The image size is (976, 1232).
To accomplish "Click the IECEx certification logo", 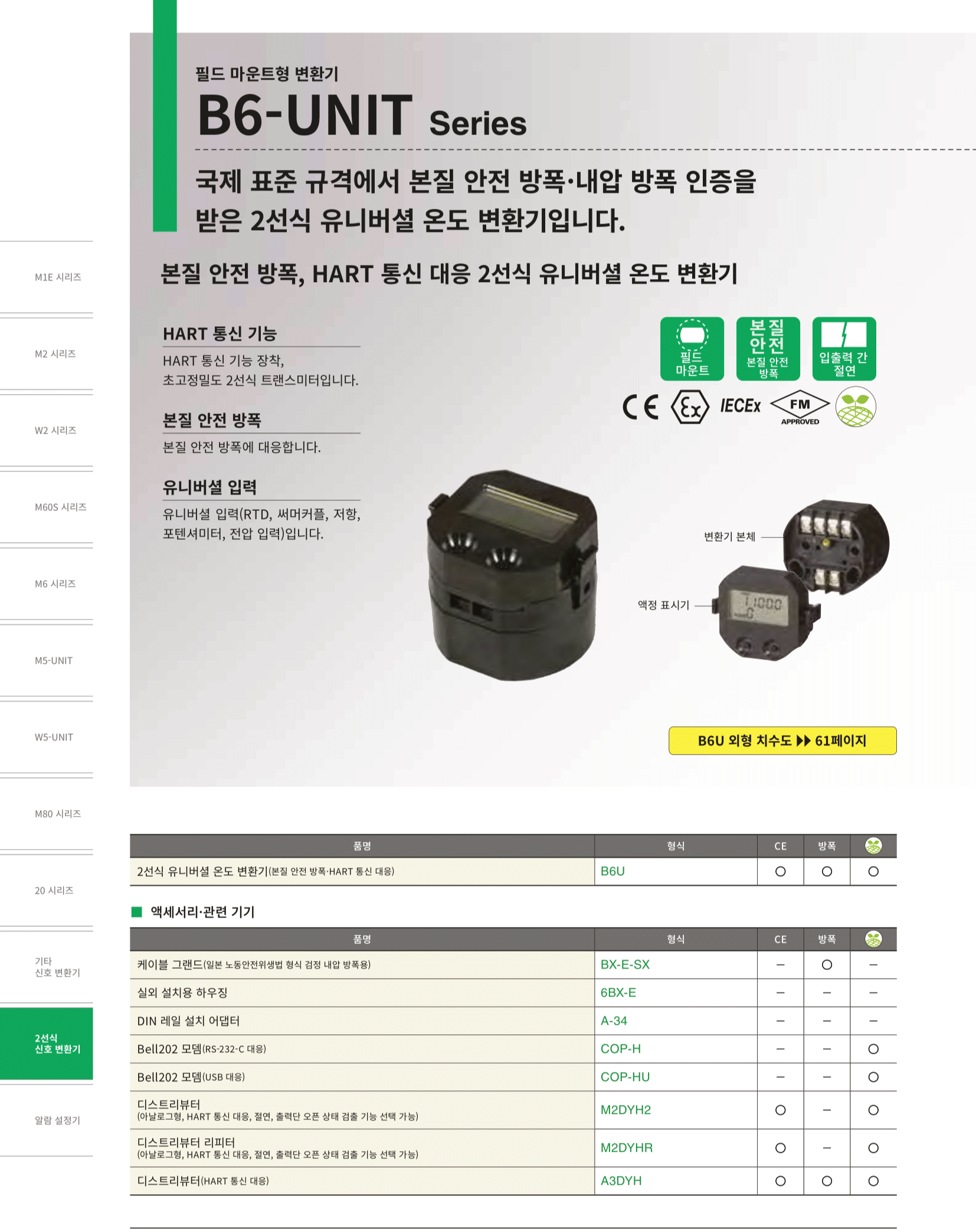I will pos(740,406).
